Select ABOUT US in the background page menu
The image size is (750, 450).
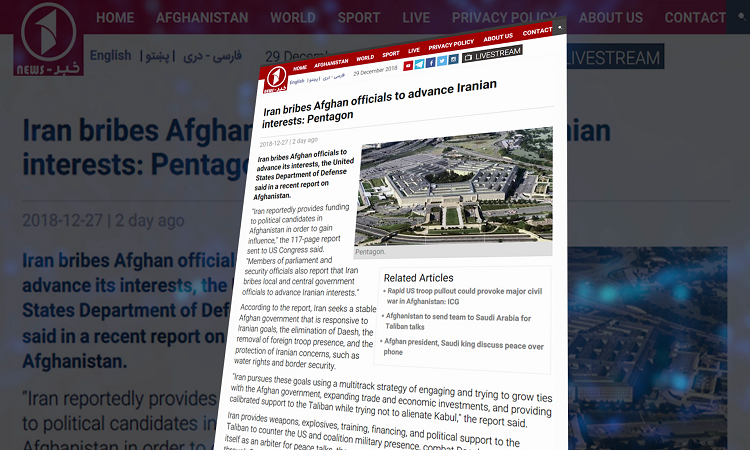tap(611, 18)
